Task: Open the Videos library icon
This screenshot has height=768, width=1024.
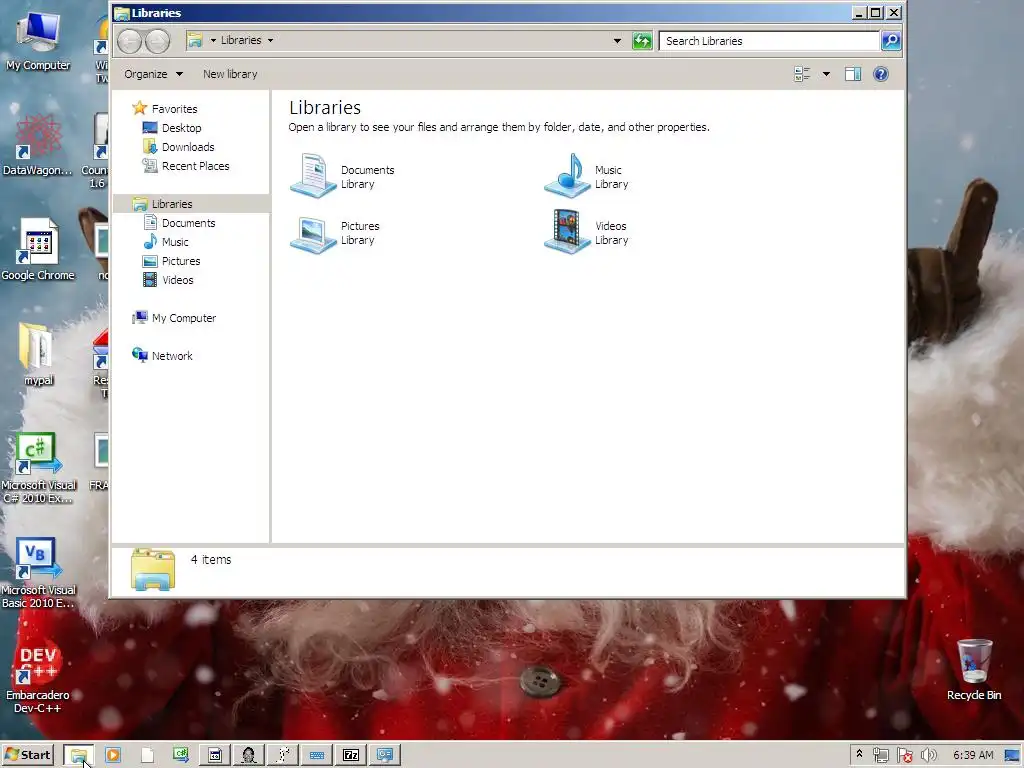Action: (x=567, y=232)
